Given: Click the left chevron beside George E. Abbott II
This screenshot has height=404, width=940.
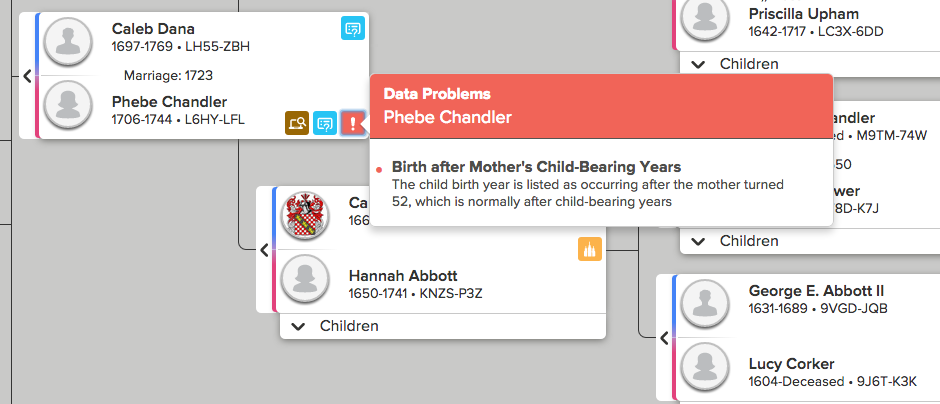Looking at the screenshot, I should pyautogui.click(x=664, y=338).
